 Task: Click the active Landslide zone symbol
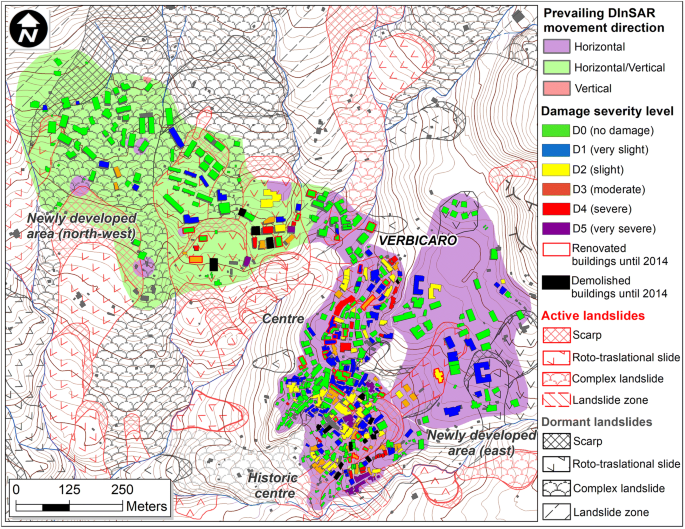click(556, 400)
